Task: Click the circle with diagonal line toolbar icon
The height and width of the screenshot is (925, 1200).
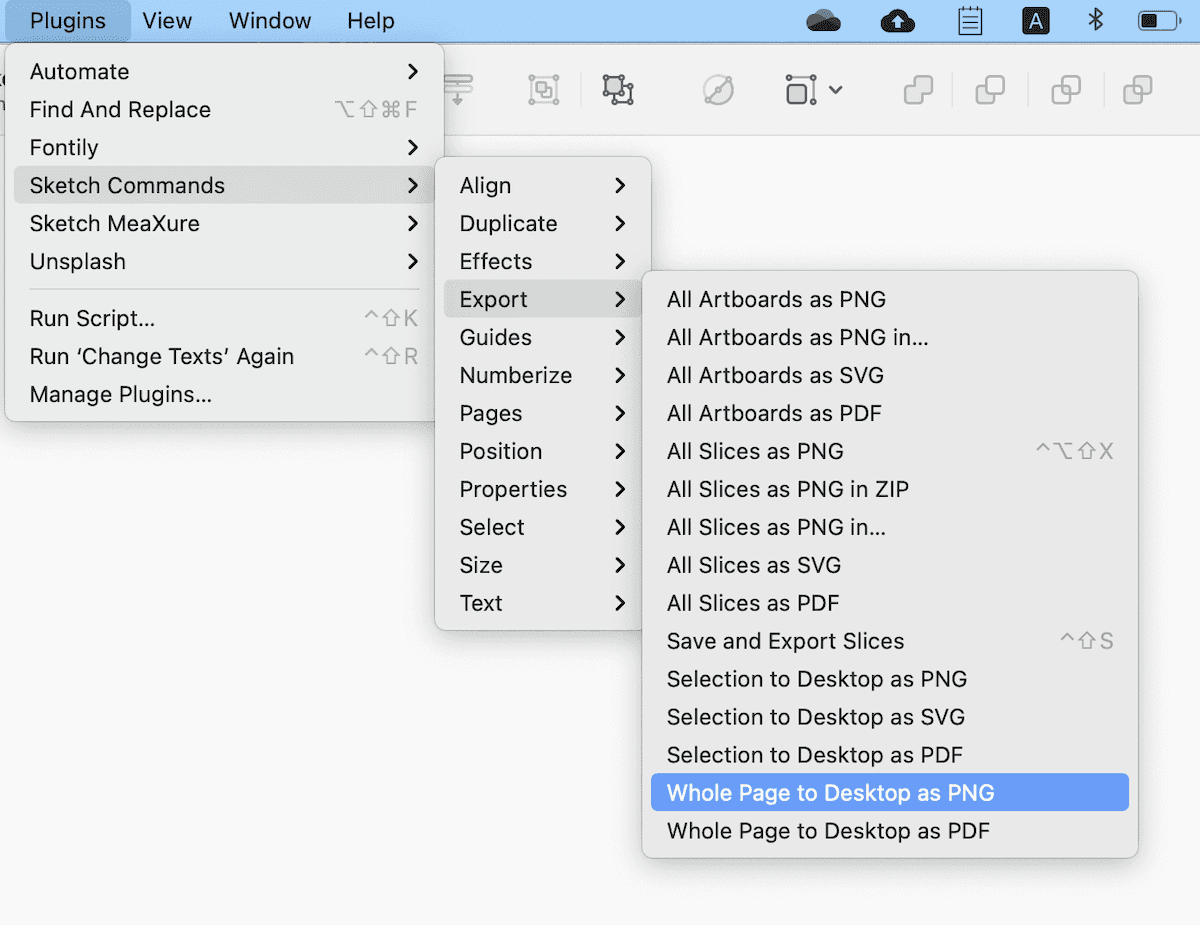Action: coord(718,90)
